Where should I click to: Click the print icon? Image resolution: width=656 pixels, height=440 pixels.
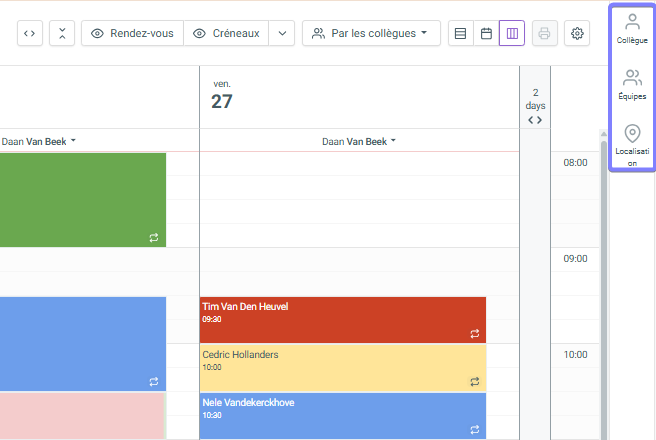[x=544, y=33]
